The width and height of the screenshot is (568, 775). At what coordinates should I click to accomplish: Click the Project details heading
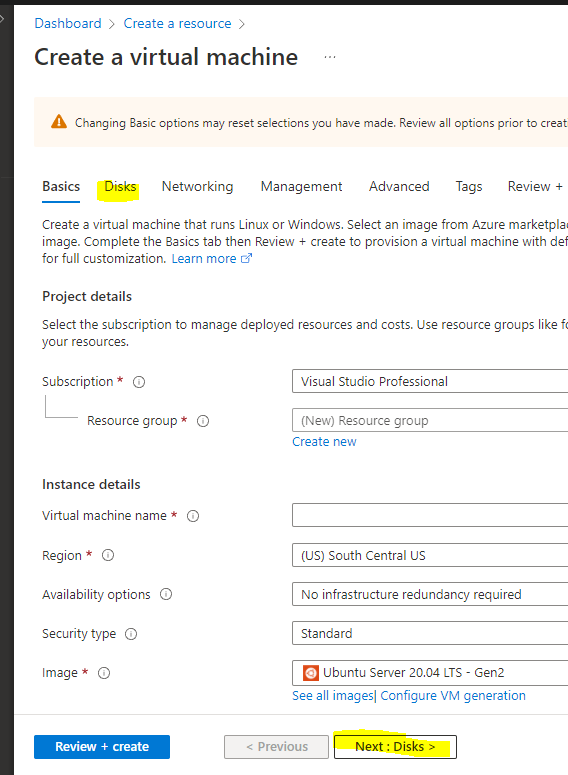pyautogui.click(x=87, y=297)
